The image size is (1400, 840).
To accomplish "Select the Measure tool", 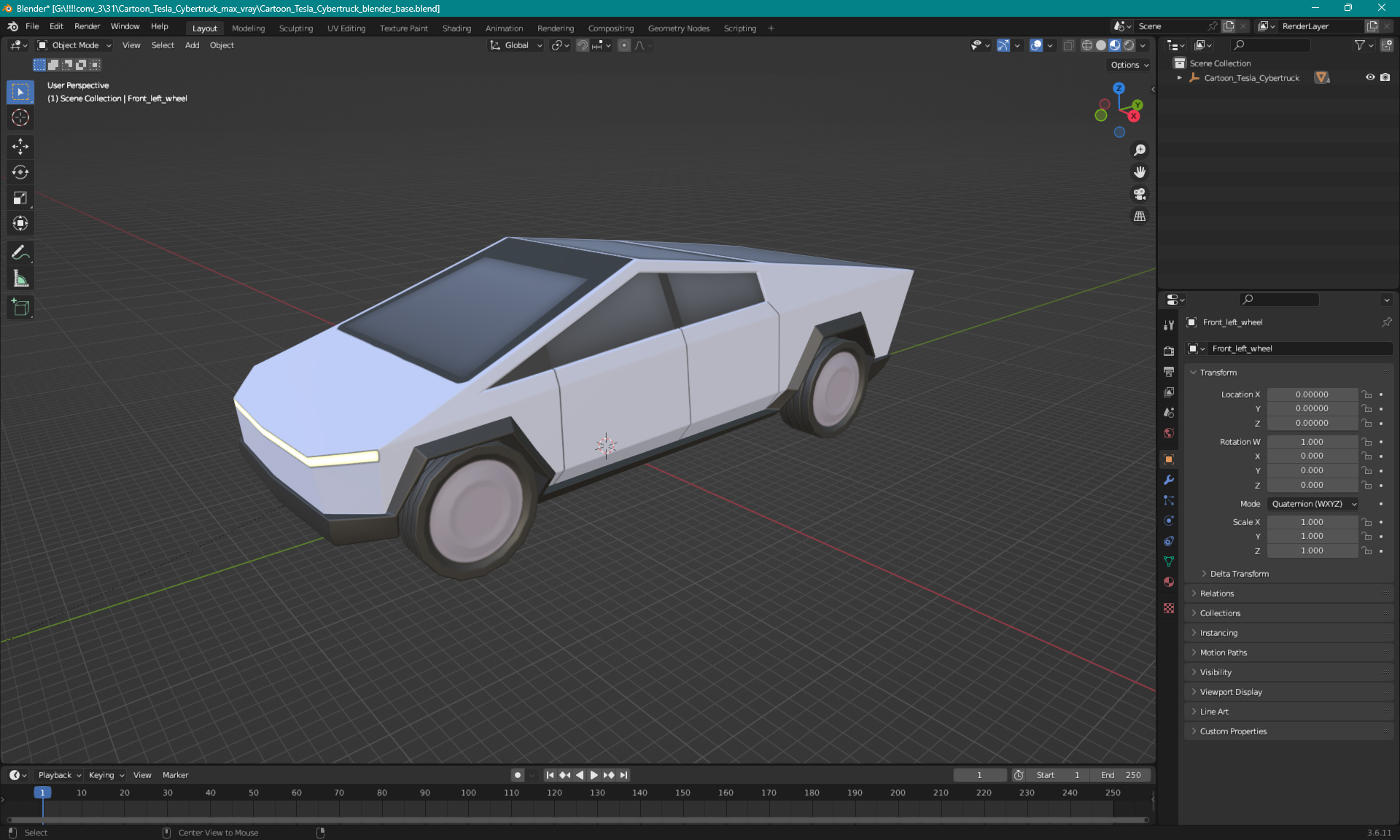I will click(x=20, y=279).
